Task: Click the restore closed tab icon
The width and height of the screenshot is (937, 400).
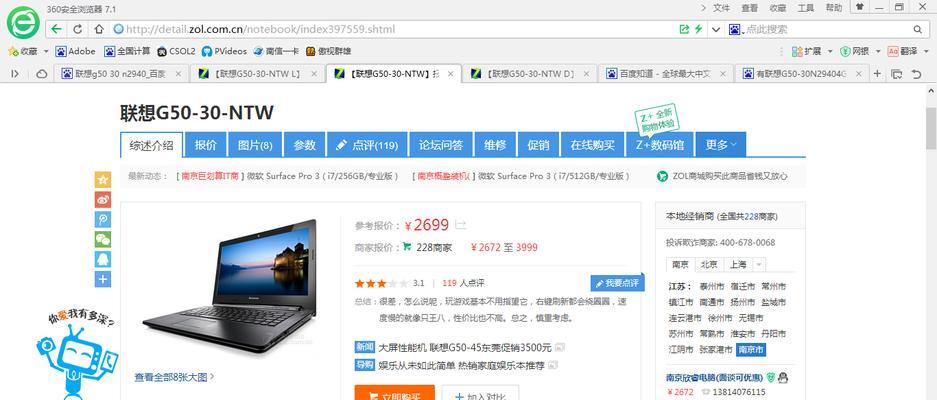Action: 916,74
